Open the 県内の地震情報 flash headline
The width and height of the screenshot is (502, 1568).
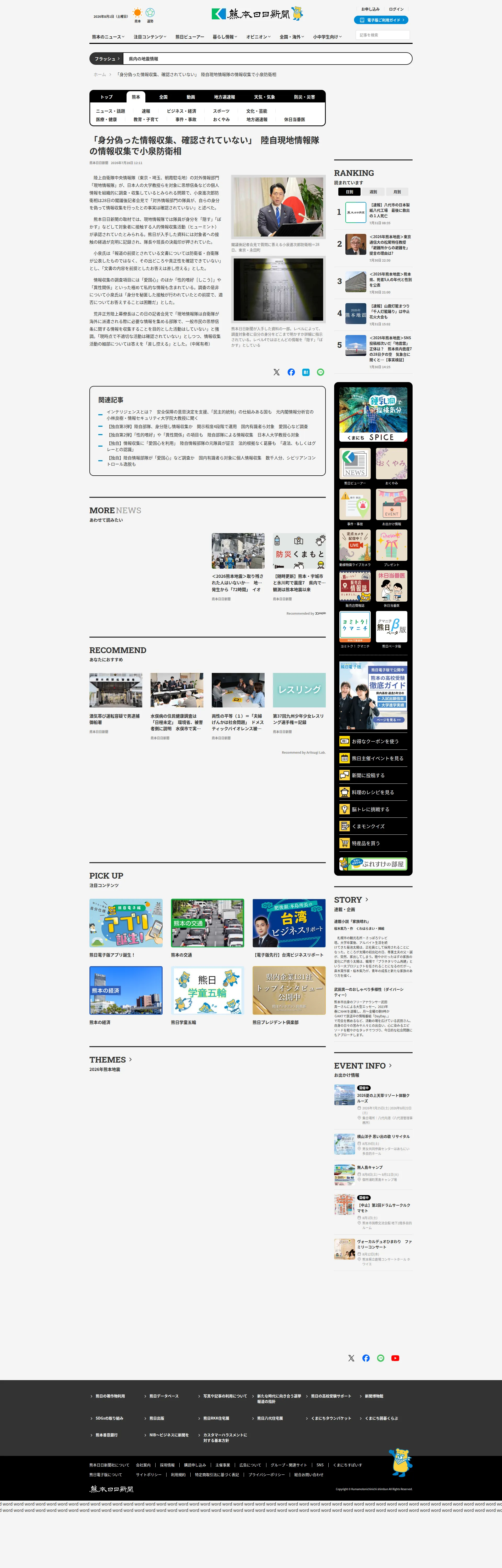[143, 59]
